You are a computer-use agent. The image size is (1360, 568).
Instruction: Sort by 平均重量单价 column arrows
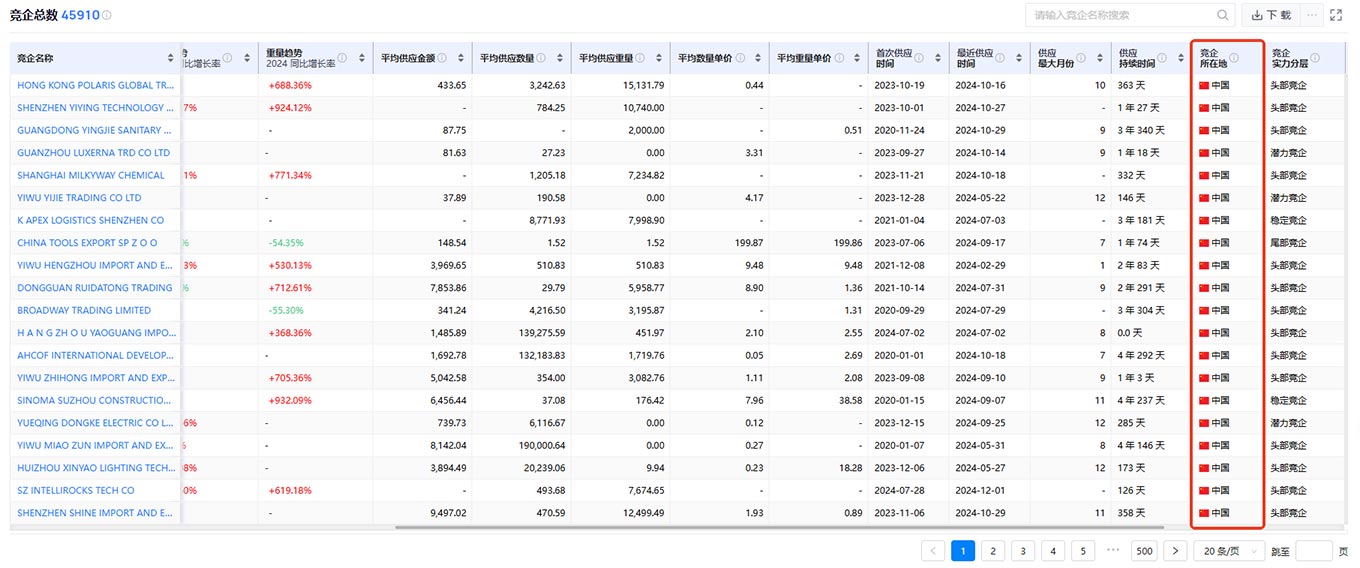click(856, 58)
